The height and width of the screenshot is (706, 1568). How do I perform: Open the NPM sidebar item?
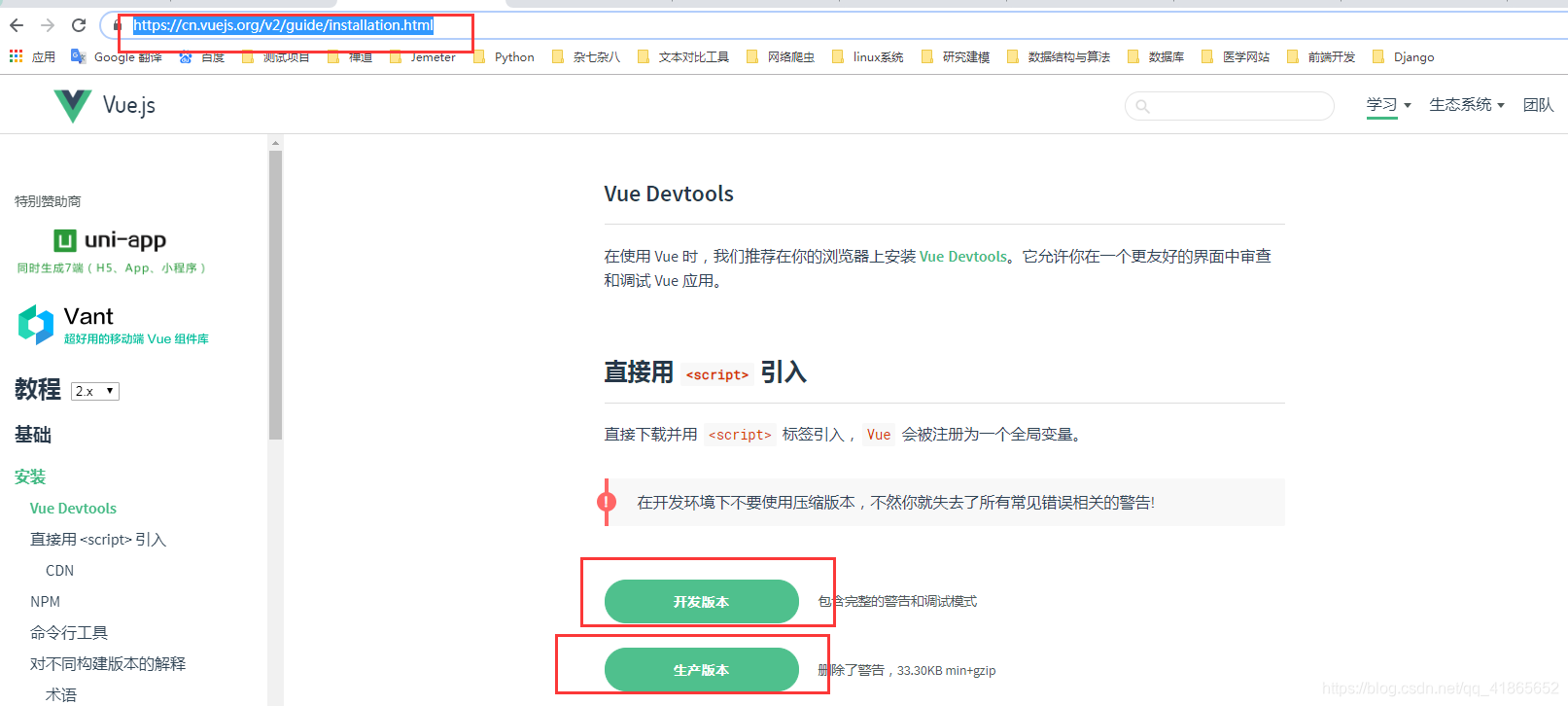45,602
